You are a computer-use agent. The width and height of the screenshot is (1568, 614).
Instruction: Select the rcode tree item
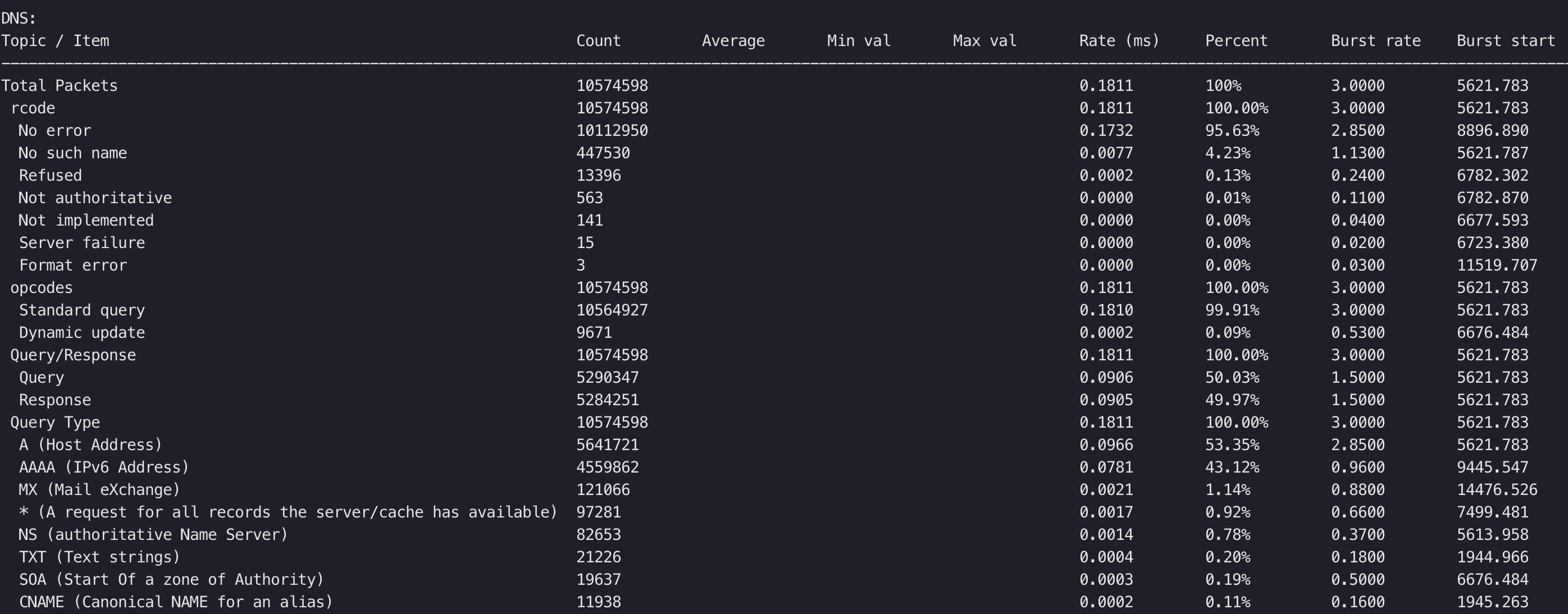(x=33, y=108)
